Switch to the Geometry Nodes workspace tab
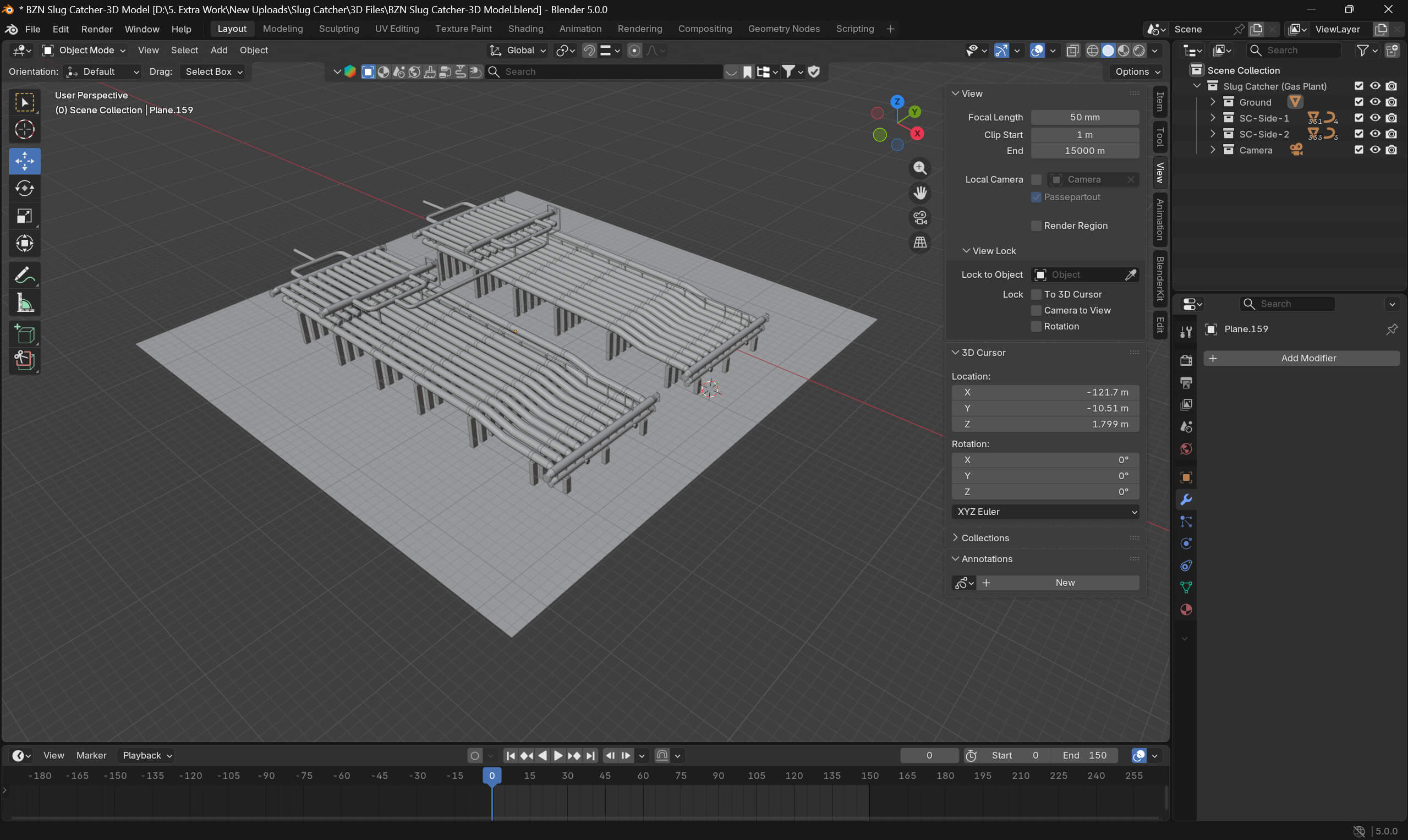The height and width of the screenshot is (840, 1408). point(784,29)
